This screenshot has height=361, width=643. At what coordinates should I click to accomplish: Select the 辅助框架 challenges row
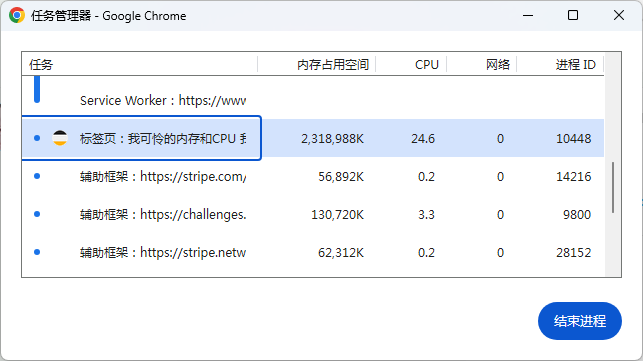[x=313, y=214]
